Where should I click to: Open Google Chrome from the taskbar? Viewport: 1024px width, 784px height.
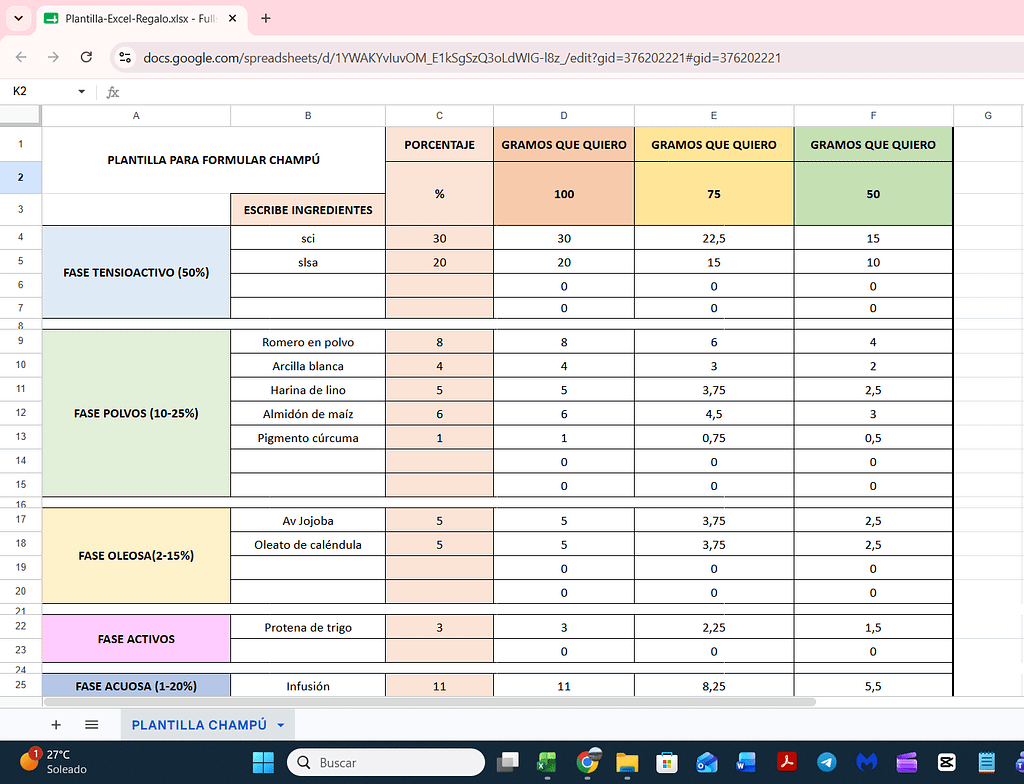[x=587, y=762]
